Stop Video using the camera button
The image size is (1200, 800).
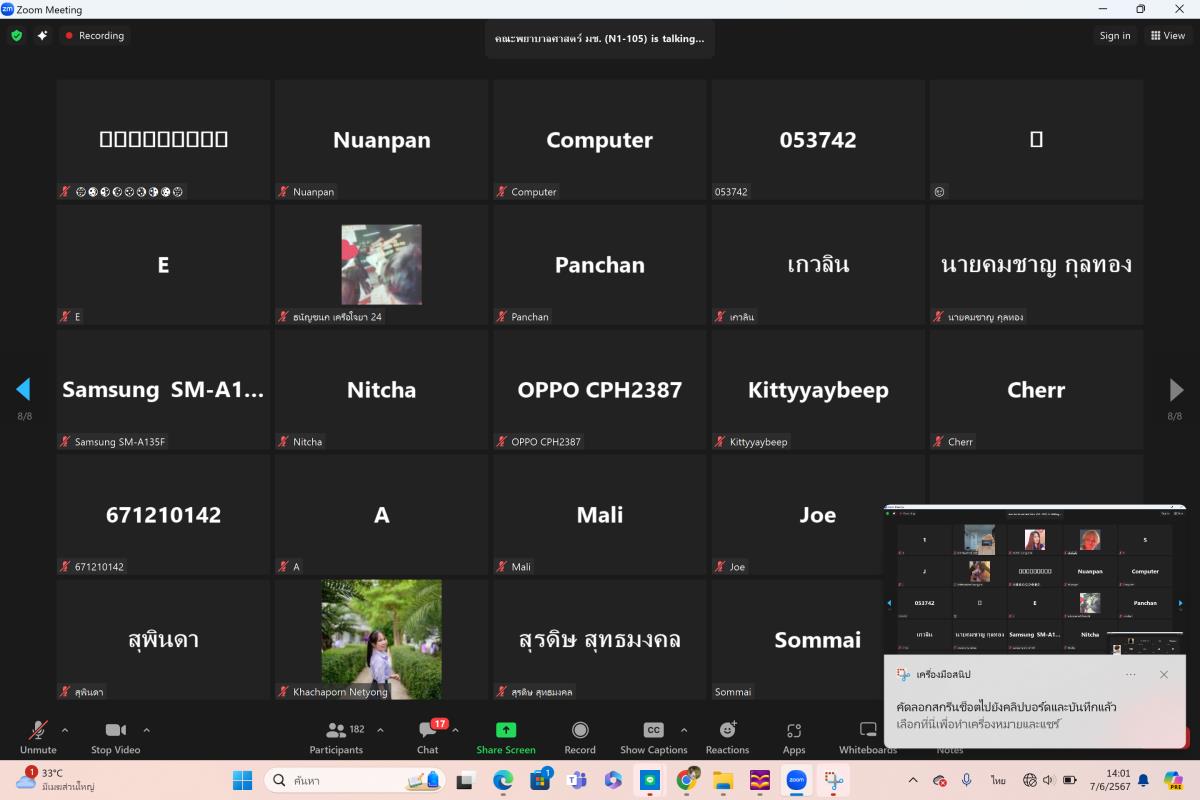(x=116, y=737)
